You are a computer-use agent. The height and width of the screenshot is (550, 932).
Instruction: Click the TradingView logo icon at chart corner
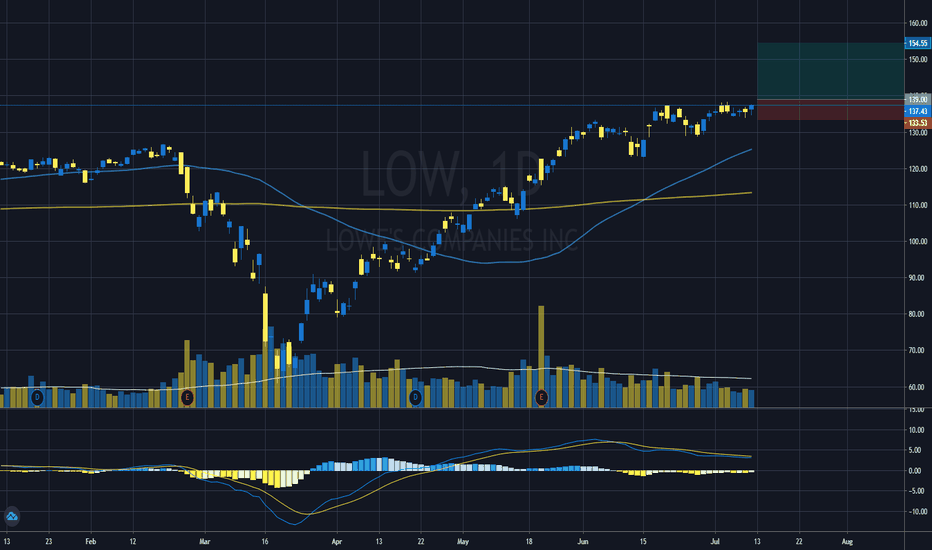click(12, 516)
